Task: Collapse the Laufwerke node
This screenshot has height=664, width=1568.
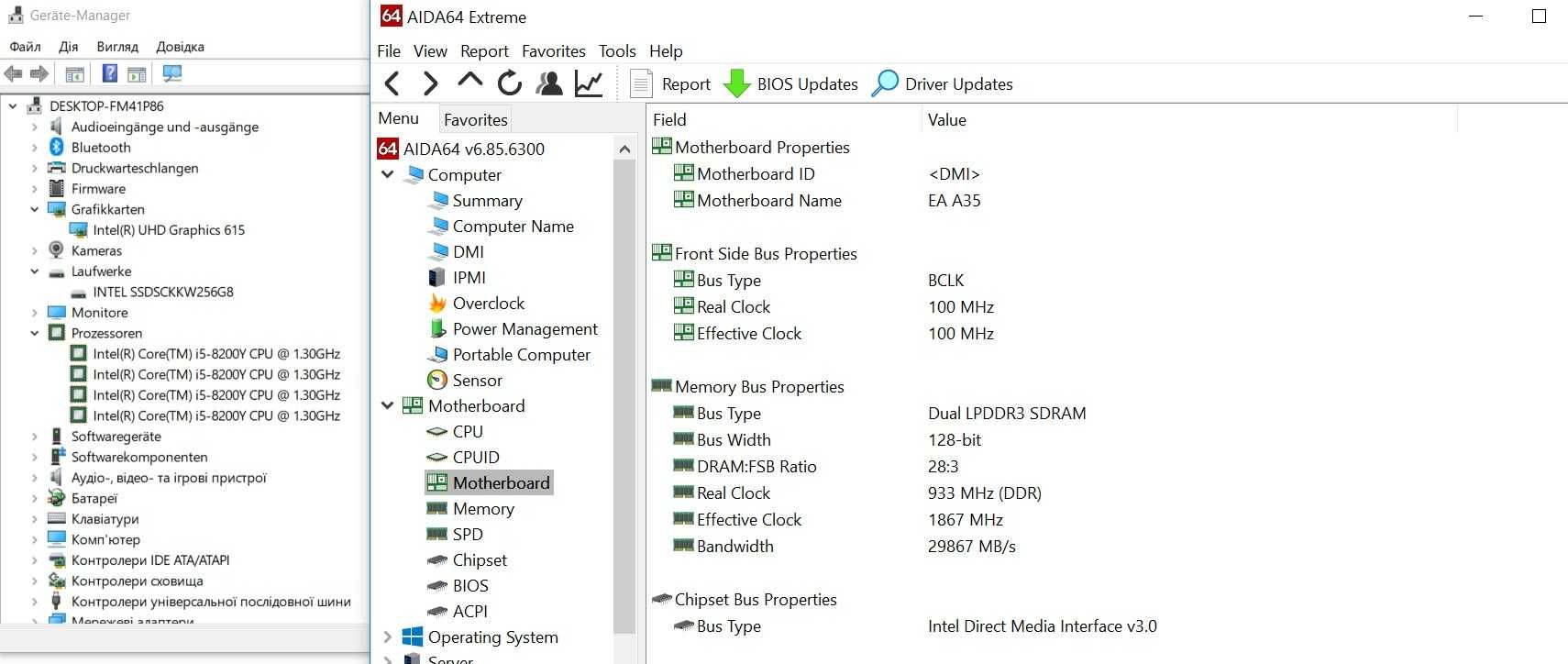Action: [x=35, y=271]
